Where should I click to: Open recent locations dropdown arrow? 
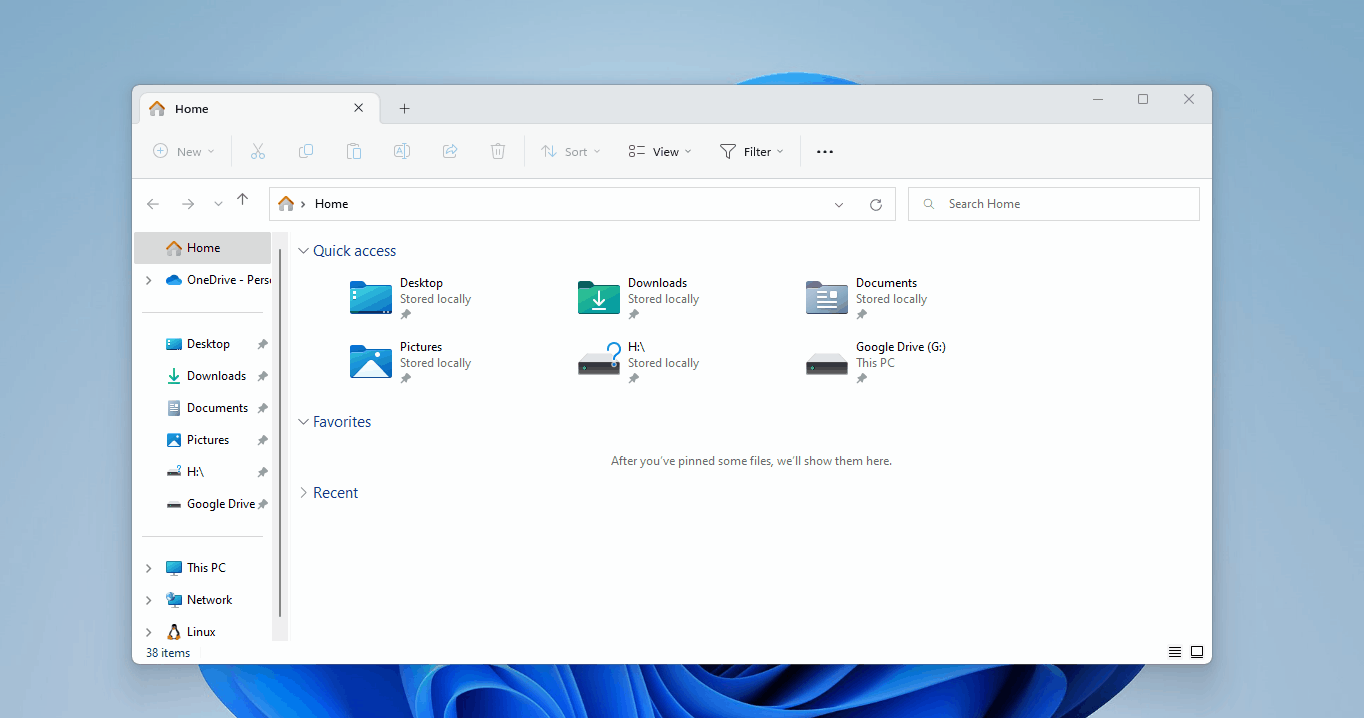(x=218, y=204)
